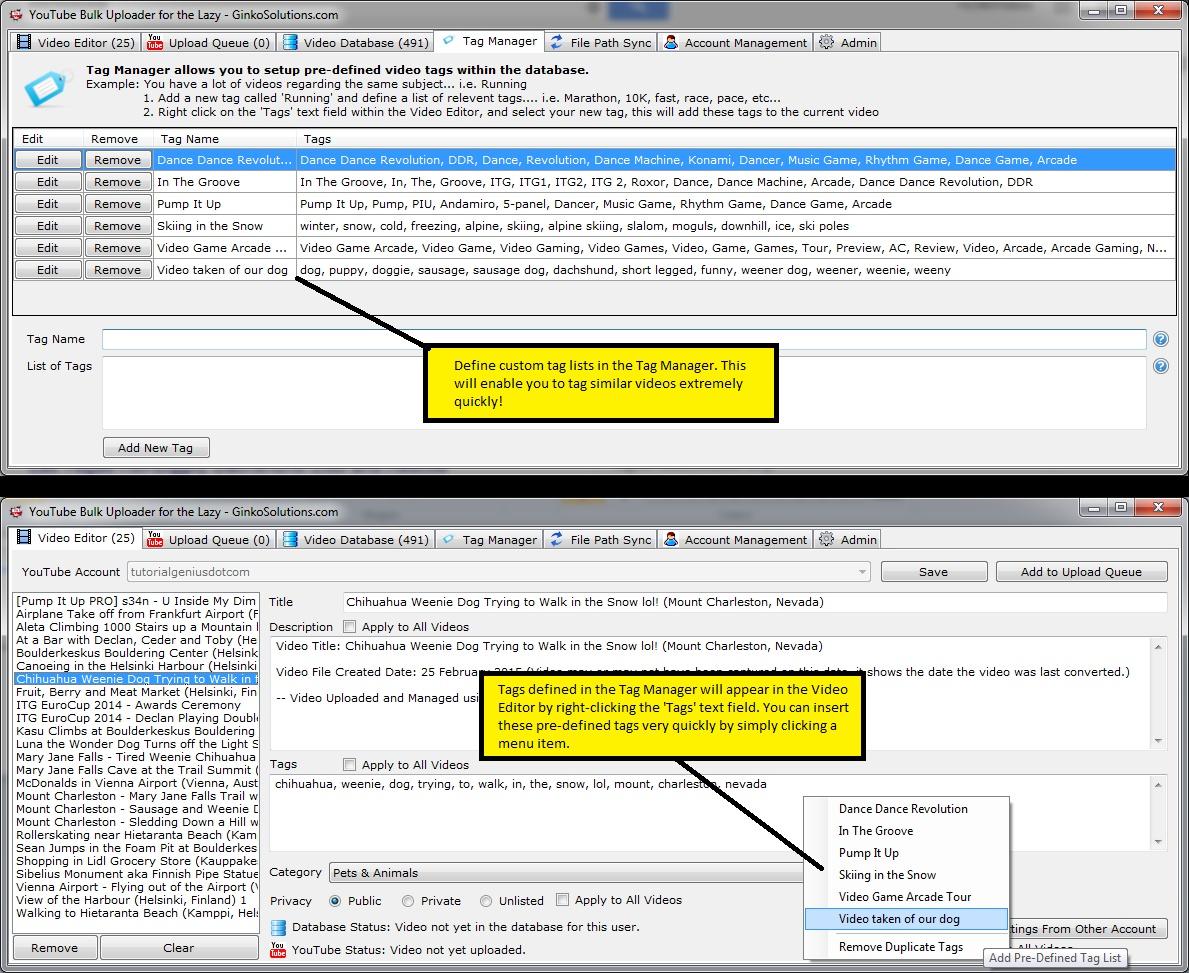Screen dimensions: 1189x973
Task: Select the Private privacy radio button
Action: [408, 901]
